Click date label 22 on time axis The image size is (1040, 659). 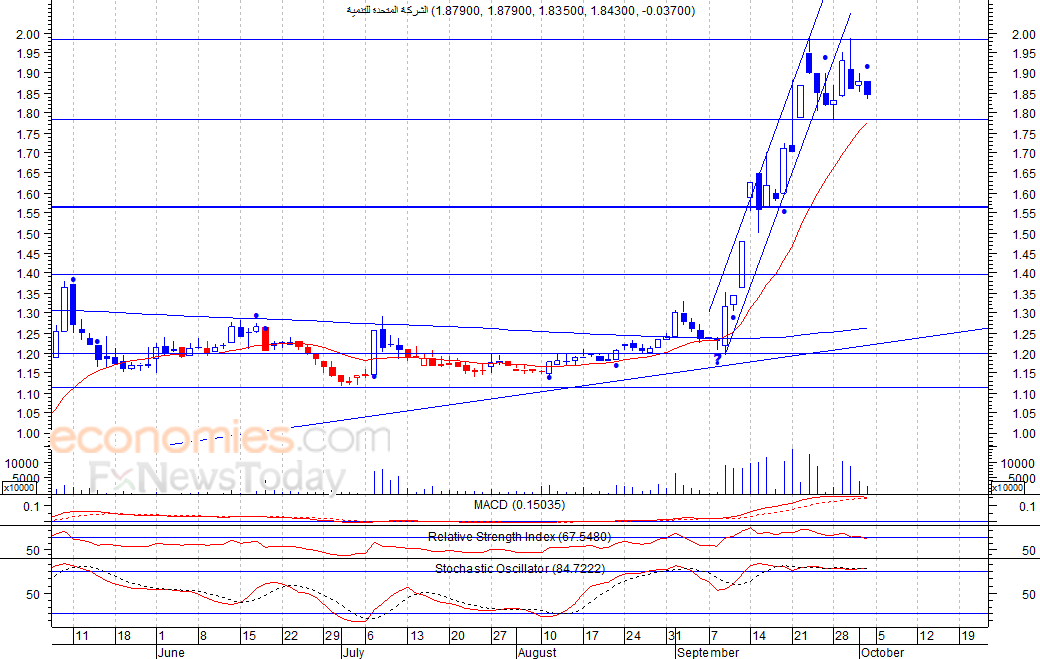(291, 636)
